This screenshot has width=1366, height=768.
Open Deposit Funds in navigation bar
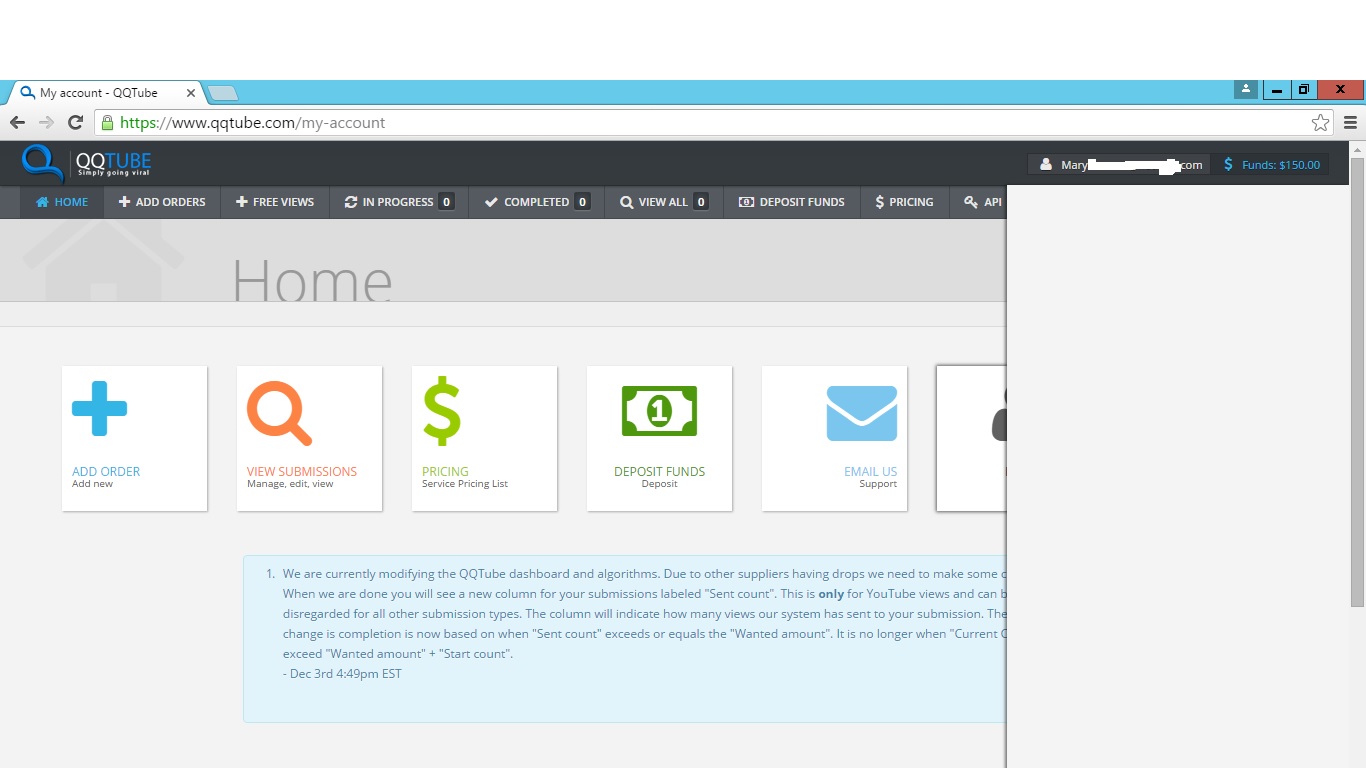pos(792,202)
